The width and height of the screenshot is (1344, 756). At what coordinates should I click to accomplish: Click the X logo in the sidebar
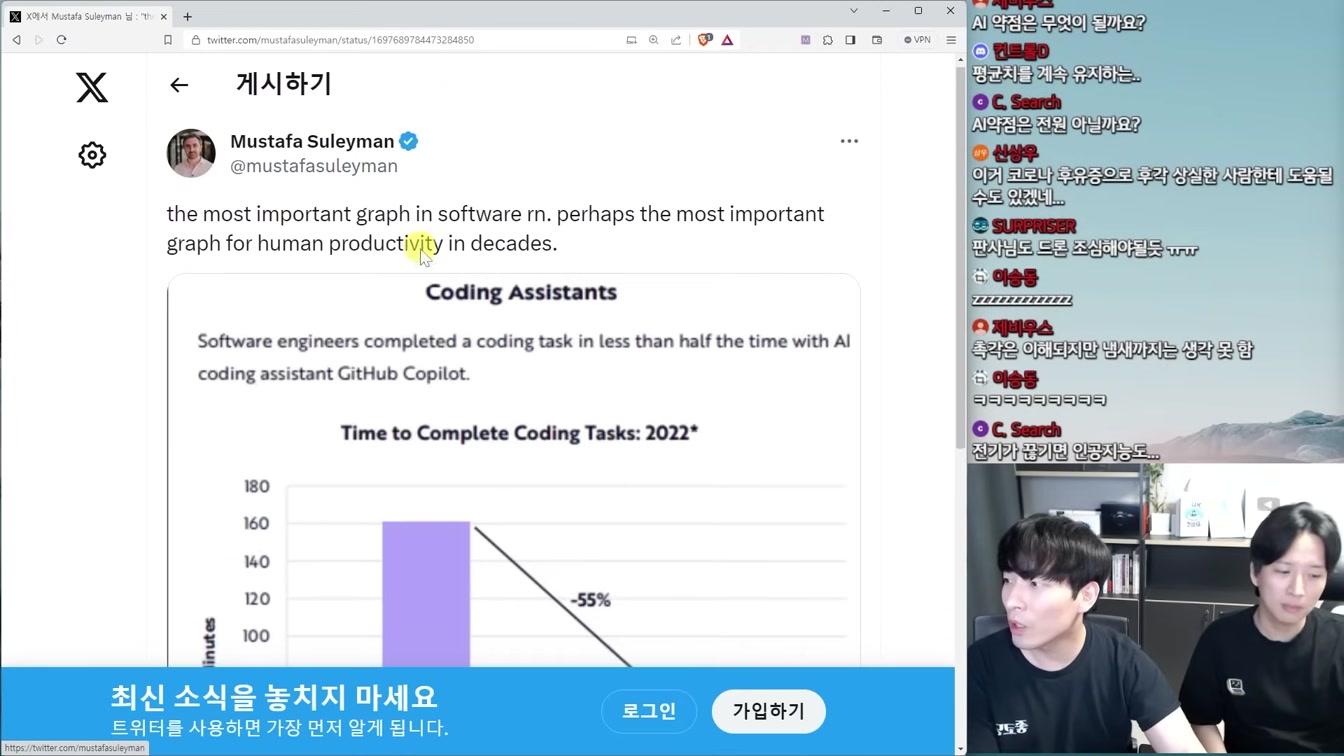[x=92, y=88]
